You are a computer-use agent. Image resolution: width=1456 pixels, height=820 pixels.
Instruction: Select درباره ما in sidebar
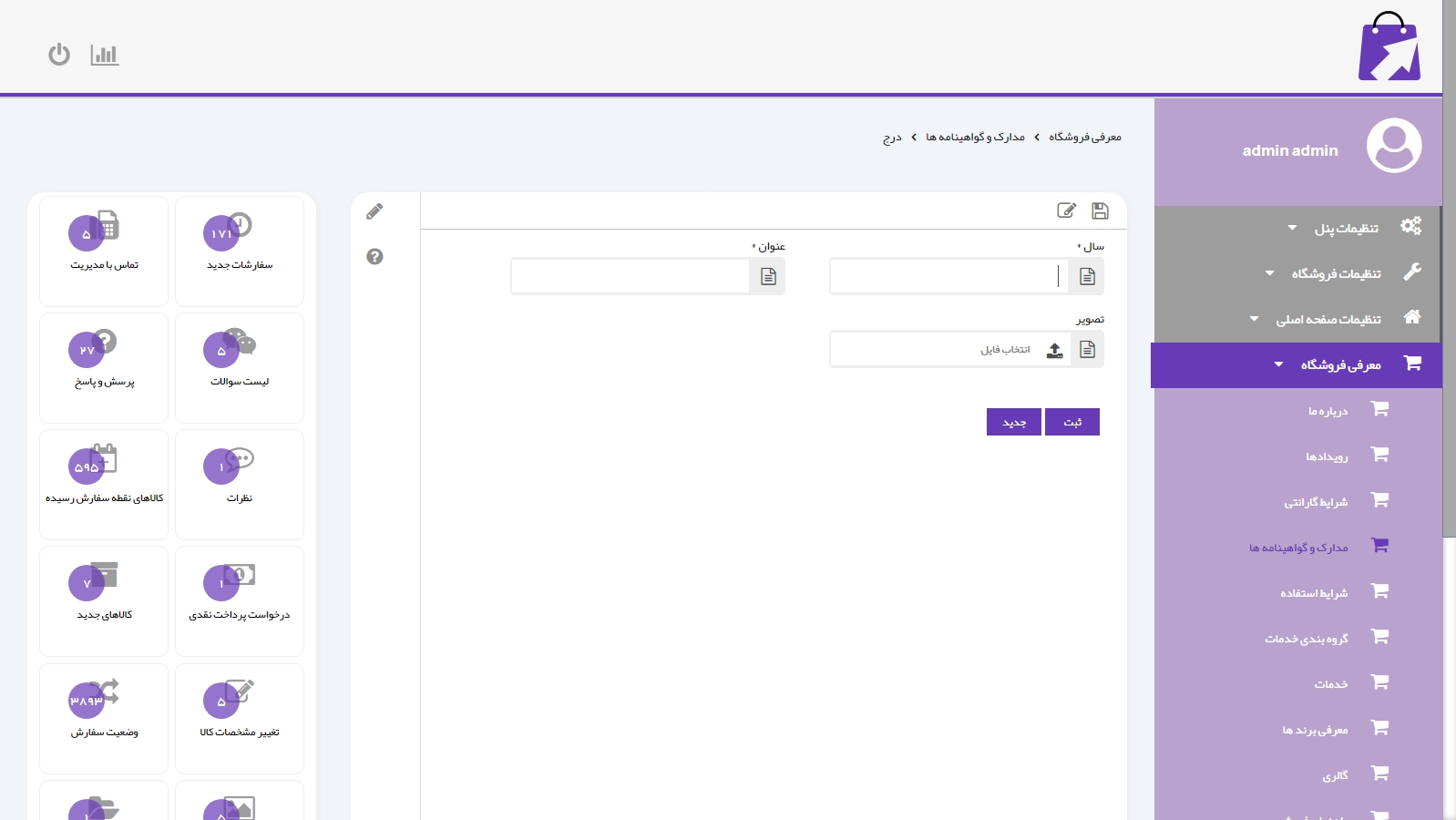[x=1328, y=411]
